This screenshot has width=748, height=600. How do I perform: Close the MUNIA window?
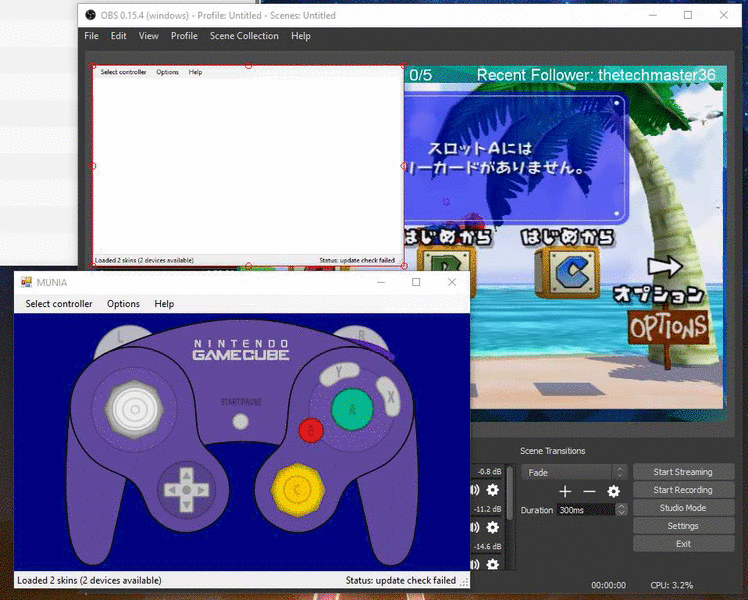click(452, 282)
